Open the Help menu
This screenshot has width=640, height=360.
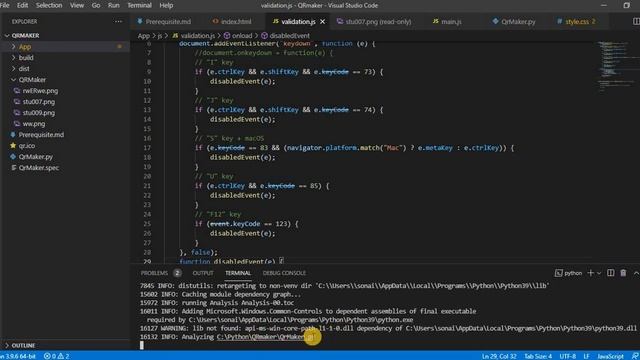166,5
